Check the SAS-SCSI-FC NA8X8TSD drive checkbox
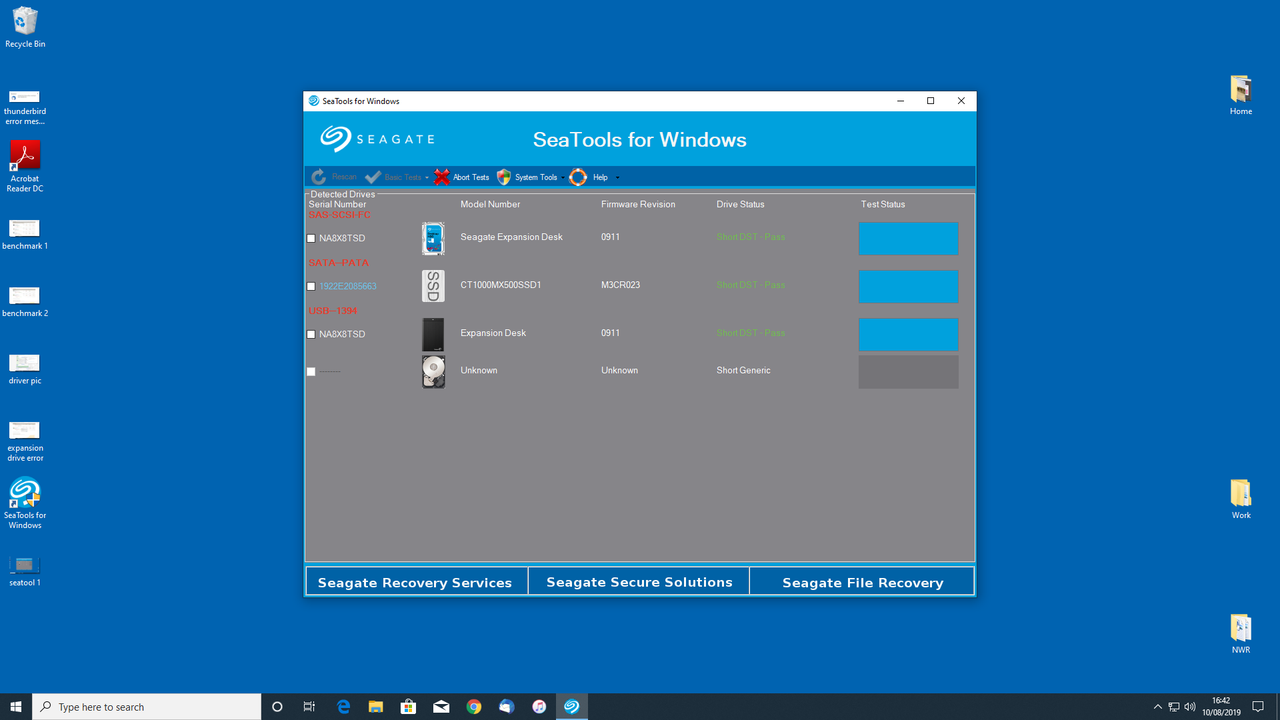Image resolution: width=1280 pixels, height=720 pixels. (311, 239)
